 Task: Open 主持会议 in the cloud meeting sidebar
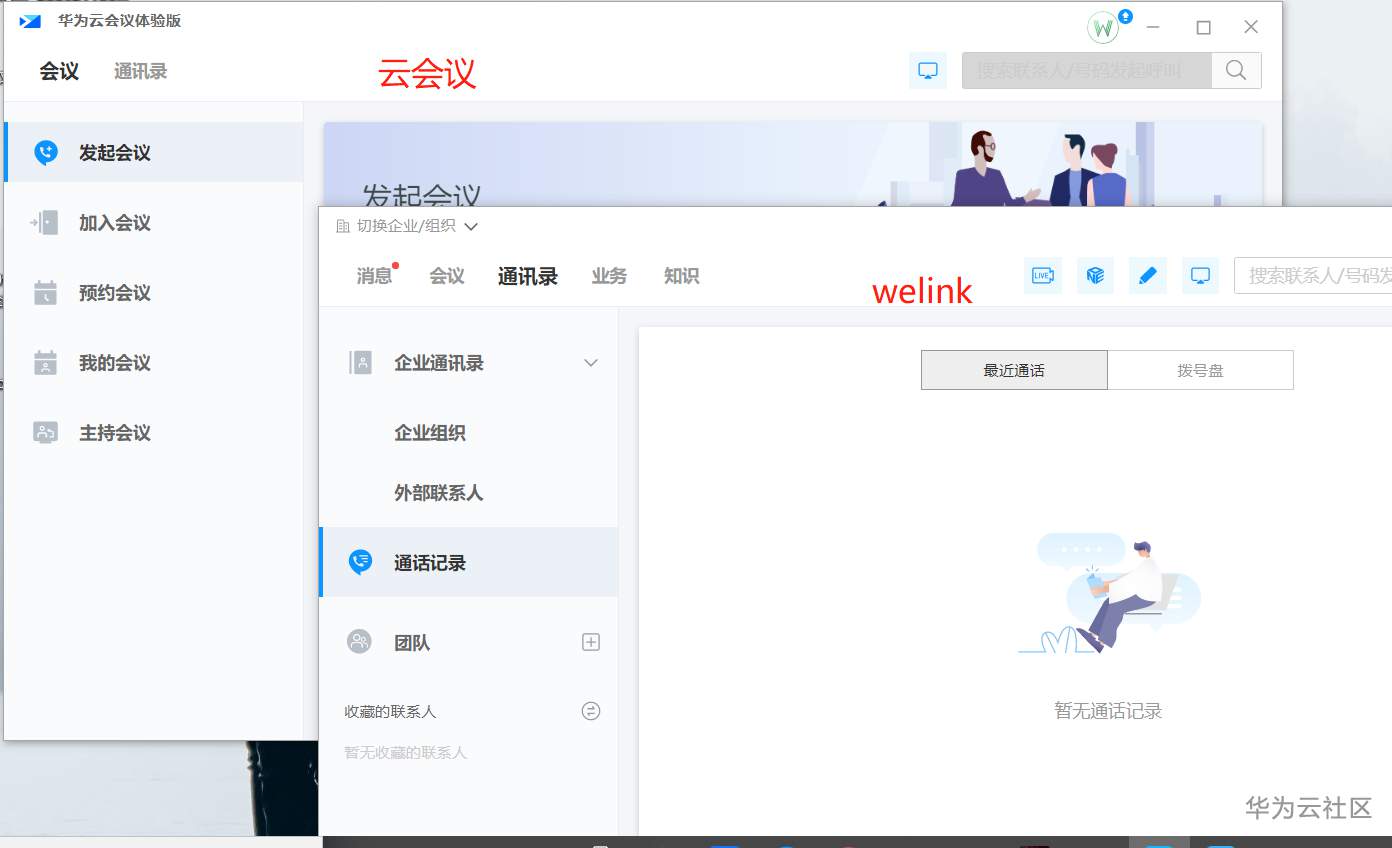coord(153,433)
